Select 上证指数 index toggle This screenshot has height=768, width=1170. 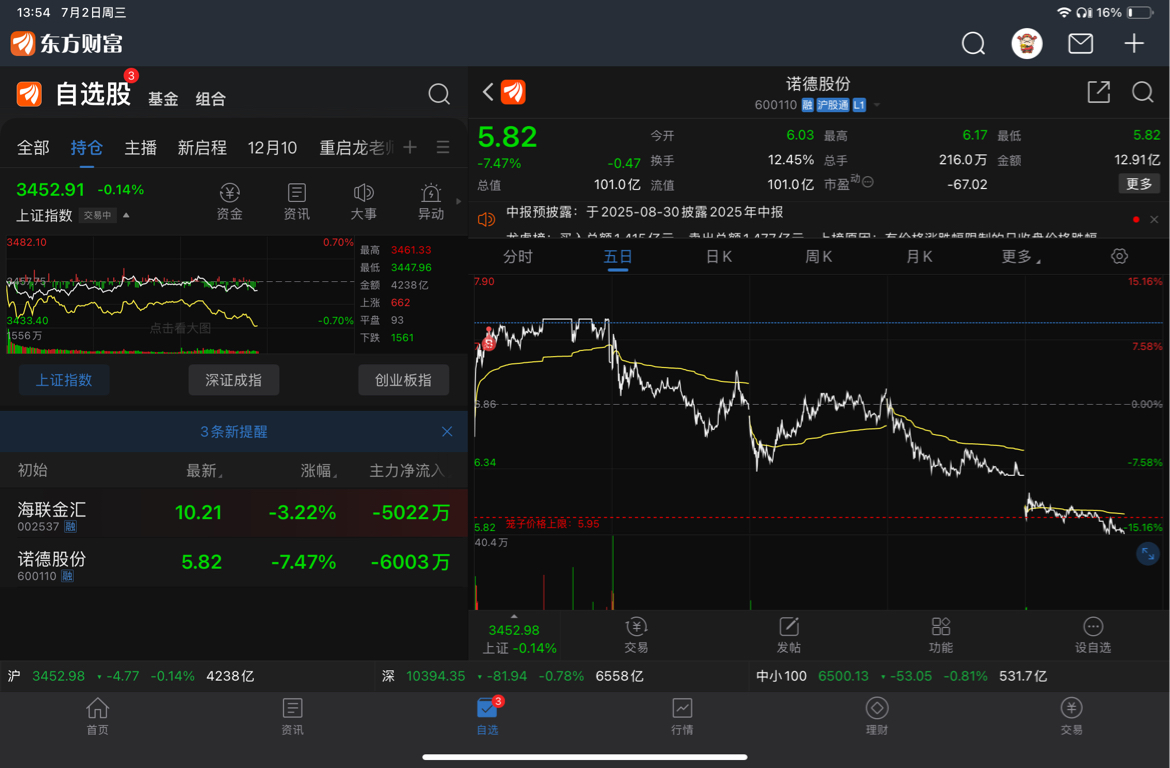click(64, 380)
